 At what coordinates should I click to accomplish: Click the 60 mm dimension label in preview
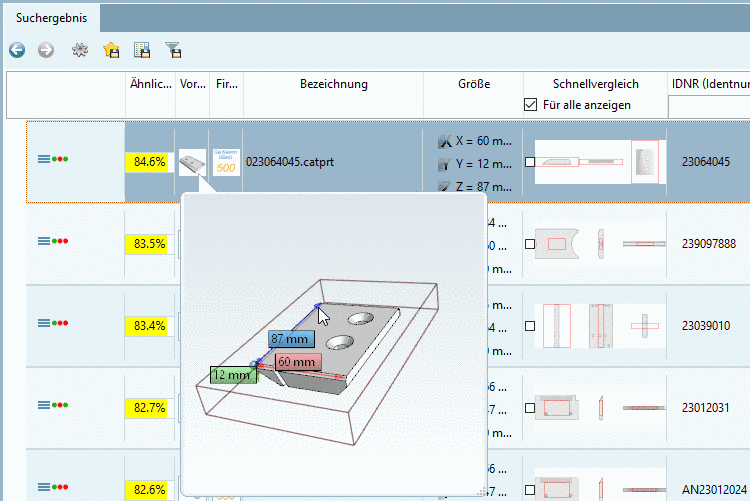pos(298,362)
